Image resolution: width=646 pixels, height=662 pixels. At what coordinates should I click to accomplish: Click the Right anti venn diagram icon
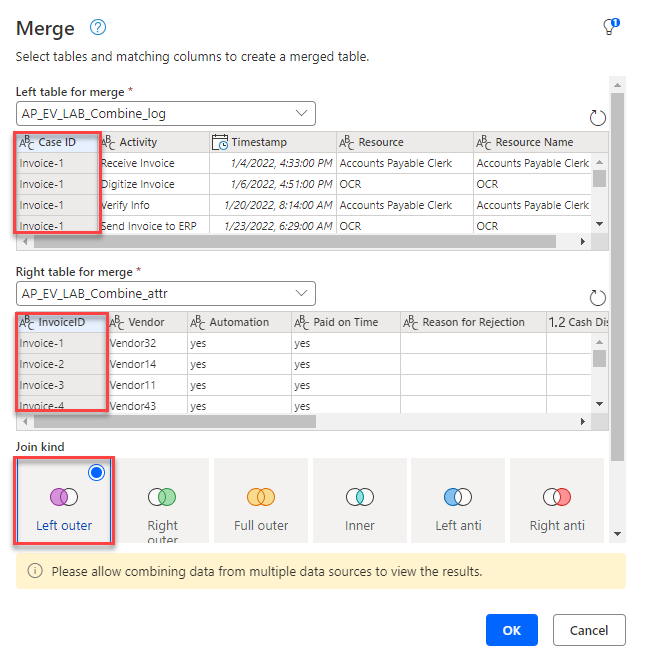557,497
